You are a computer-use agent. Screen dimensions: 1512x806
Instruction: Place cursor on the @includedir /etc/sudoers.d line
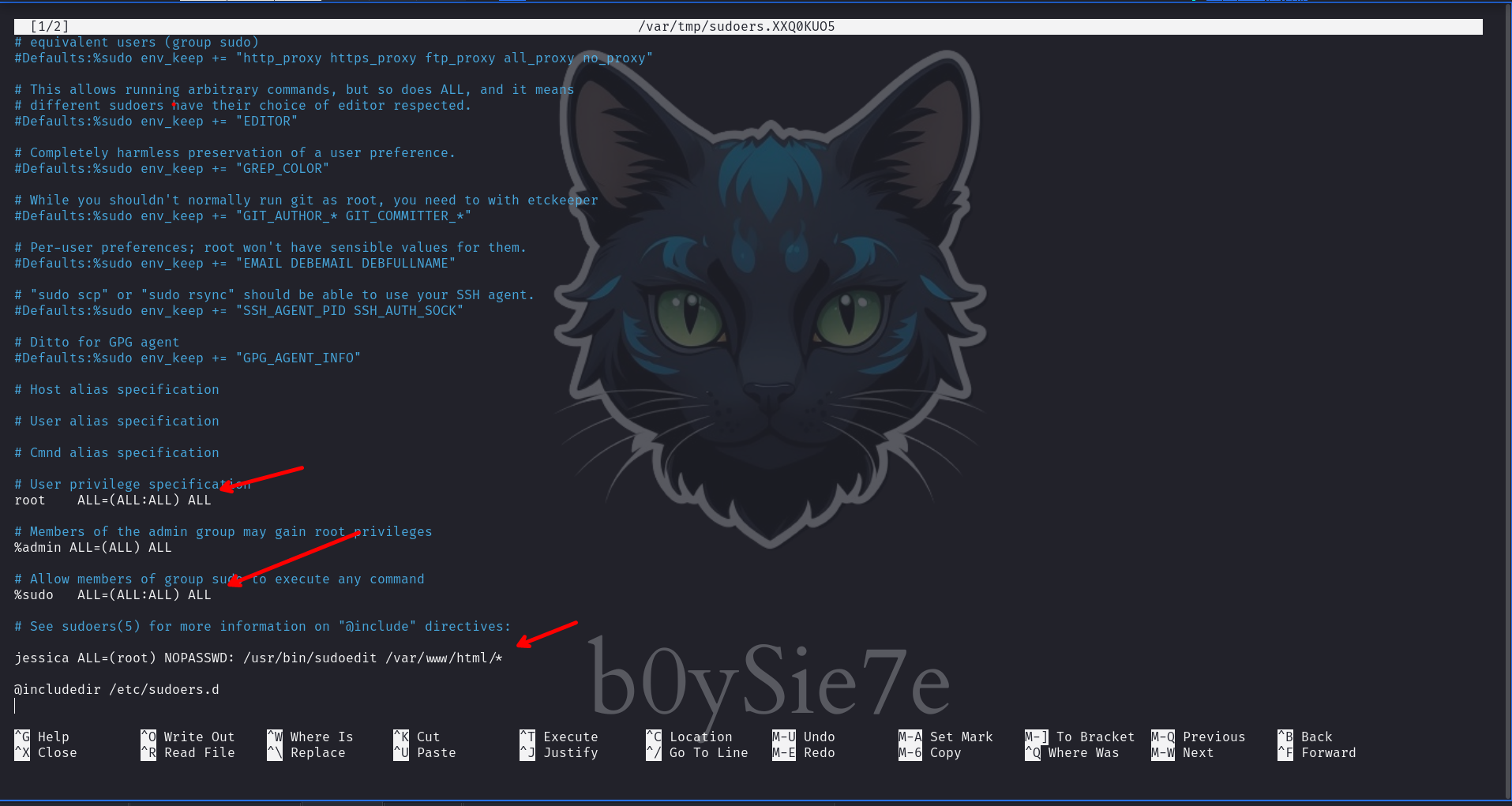pos(117,689)
